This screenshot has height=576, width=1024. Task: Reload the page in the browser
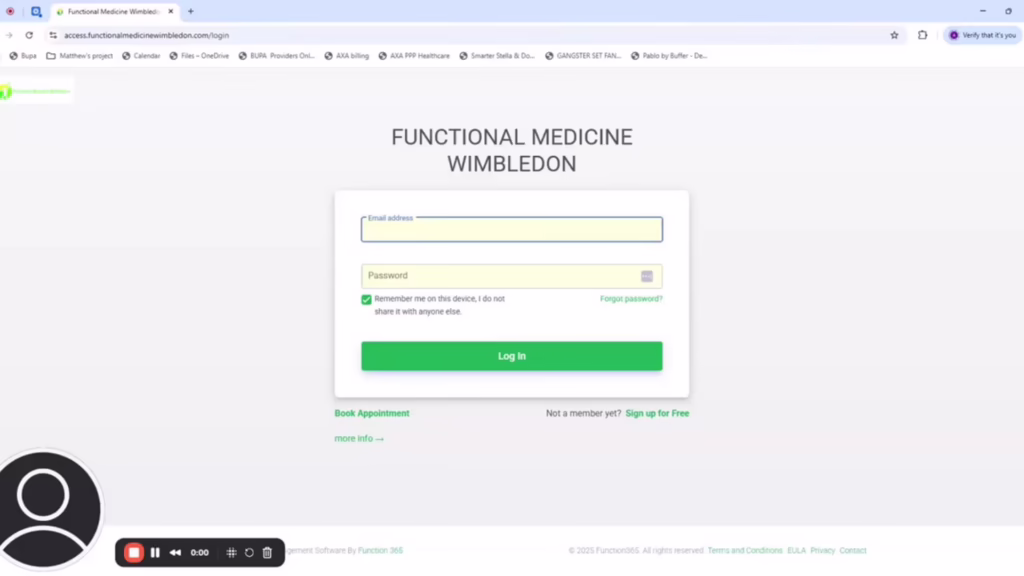point(29,35)
